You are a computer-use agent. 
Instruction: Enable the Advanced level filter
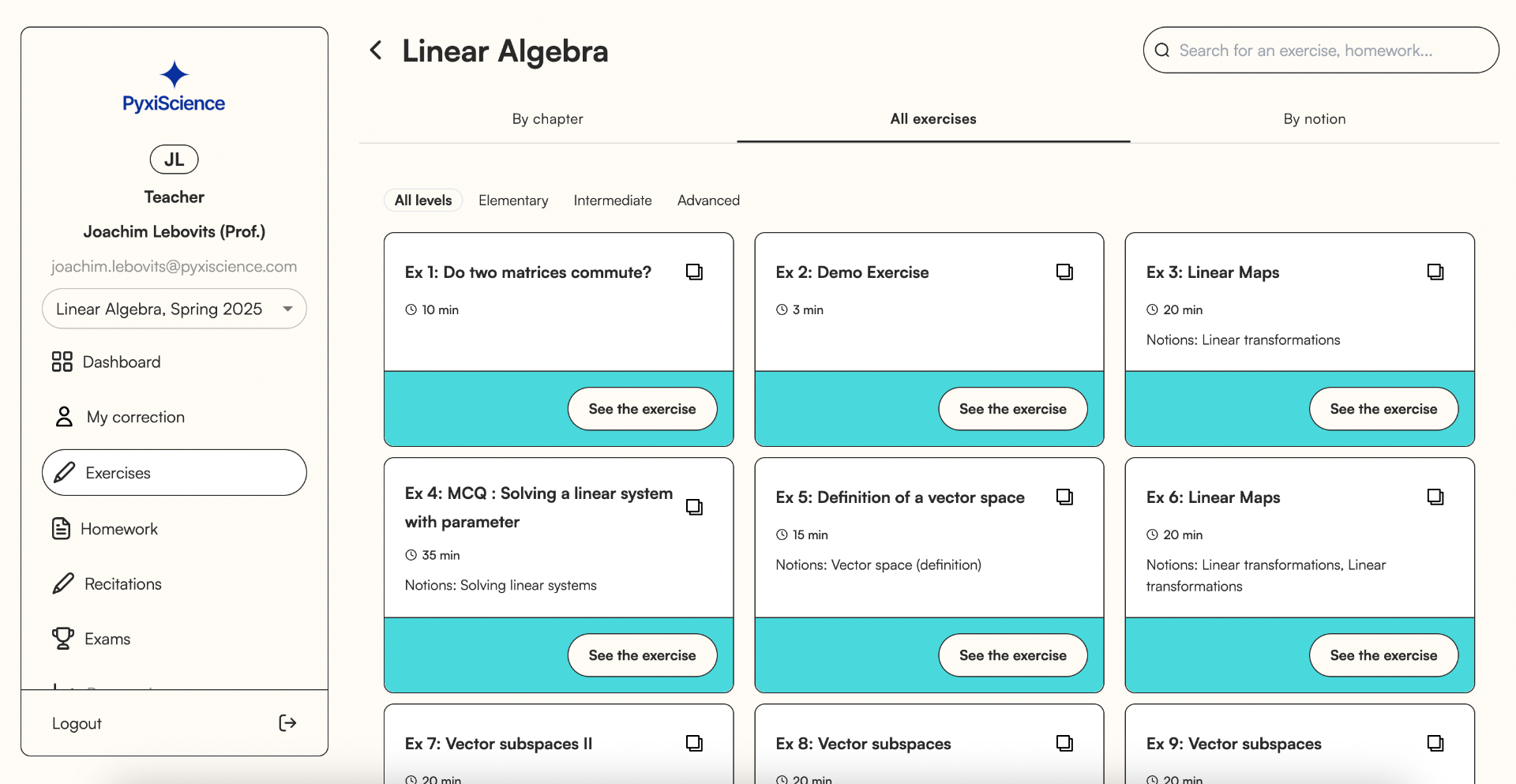708,201
